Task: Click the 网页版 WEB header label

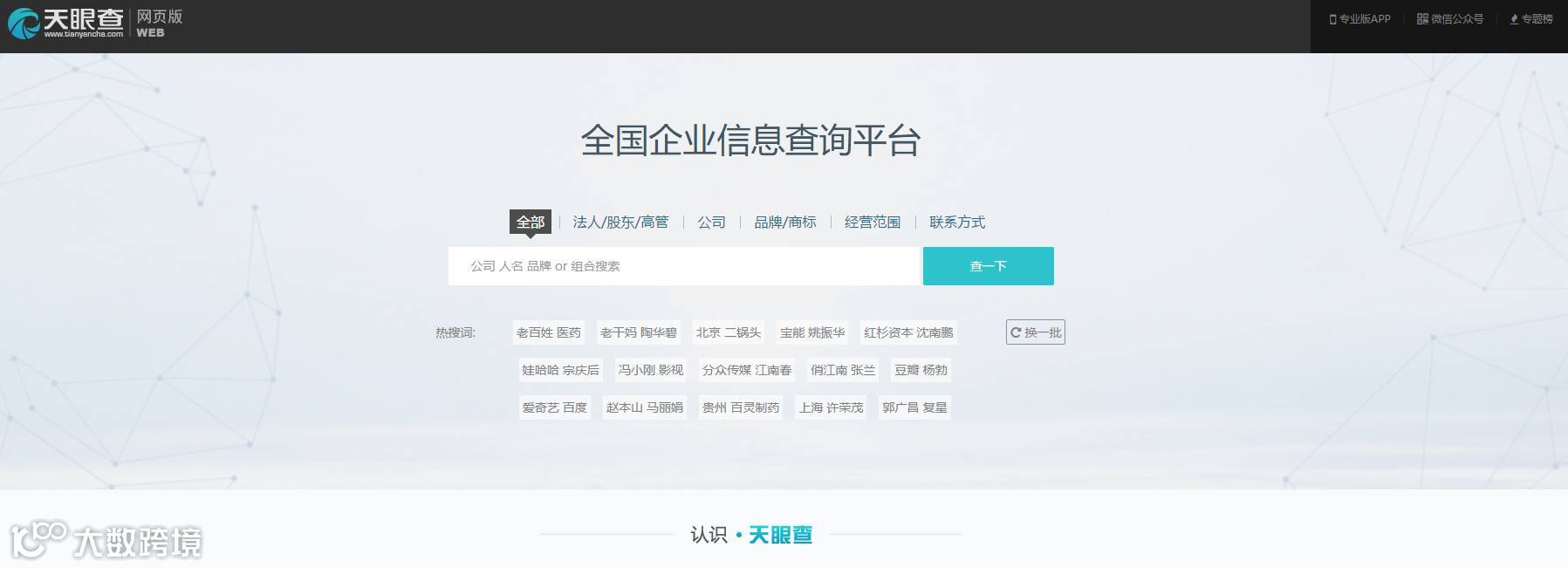Action: (x=159, y=24)
